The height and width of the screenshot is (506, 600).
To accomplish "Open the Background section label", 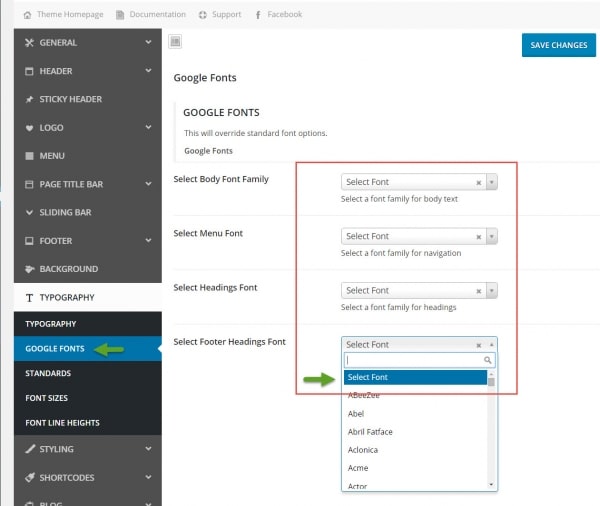I will (69, 269).
